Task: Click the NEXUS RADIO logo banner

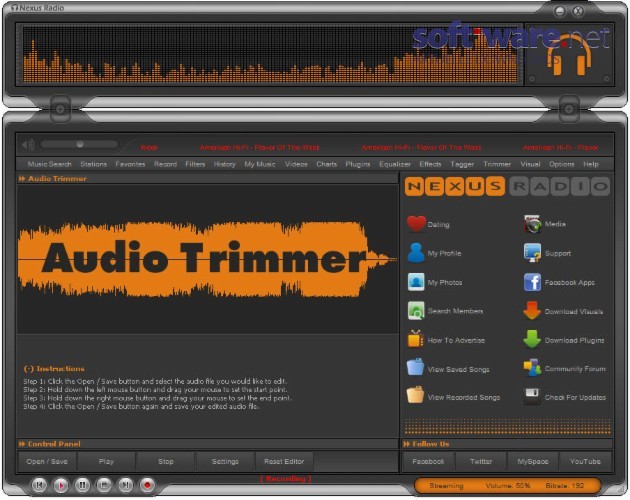Action: point(507,186)
